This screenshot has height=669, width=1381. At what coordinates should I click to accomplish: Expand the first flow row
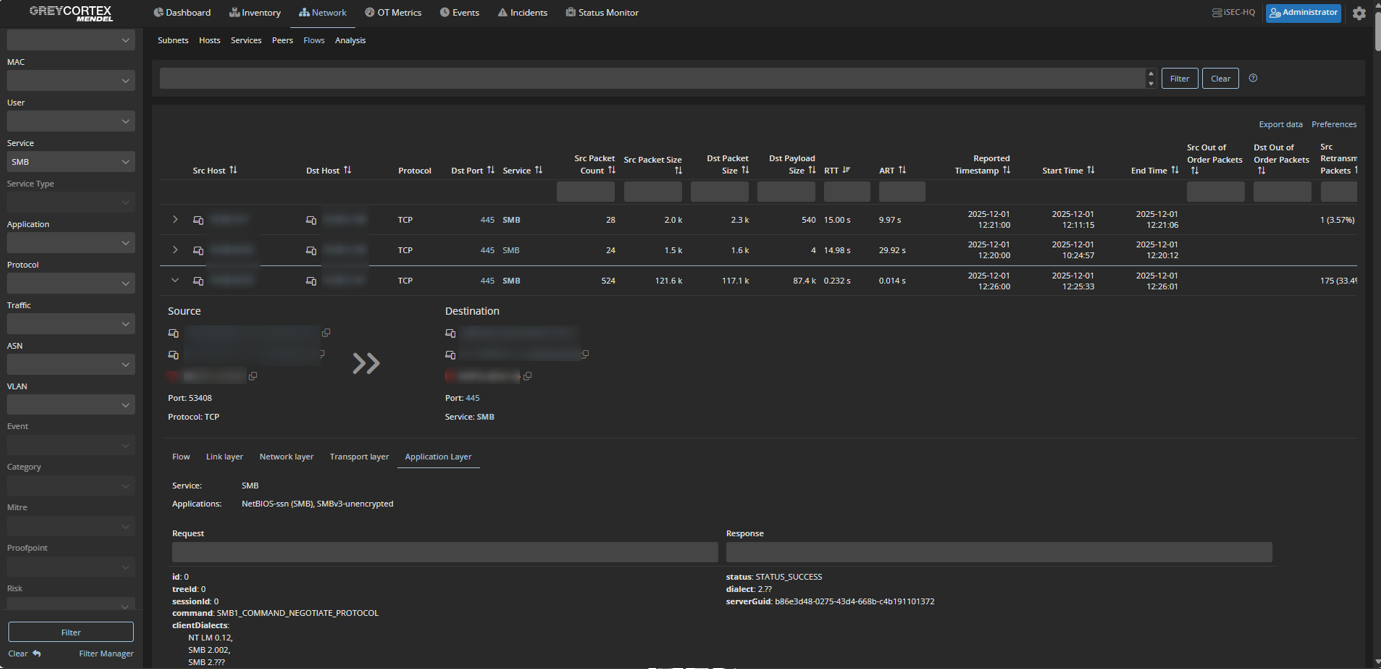[175, 220]
